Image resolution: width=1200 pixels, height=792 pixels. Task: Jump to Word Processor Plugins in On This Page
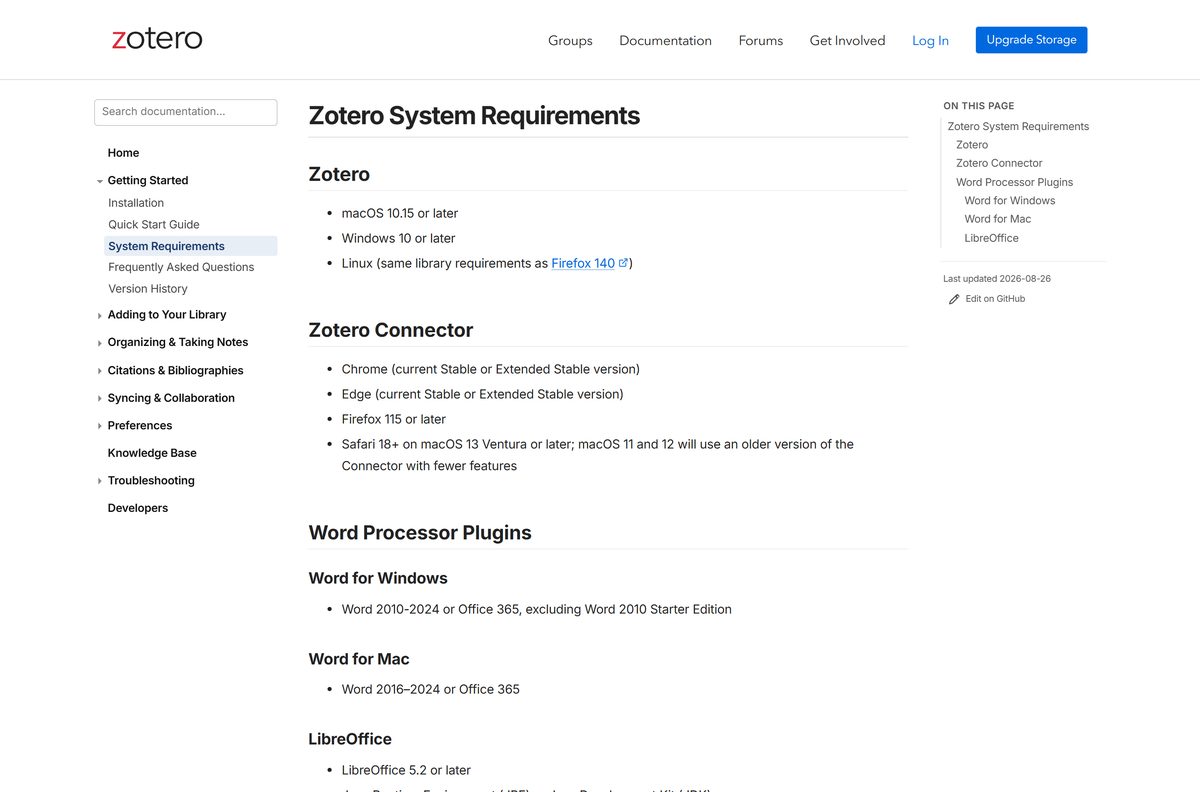1014,182
